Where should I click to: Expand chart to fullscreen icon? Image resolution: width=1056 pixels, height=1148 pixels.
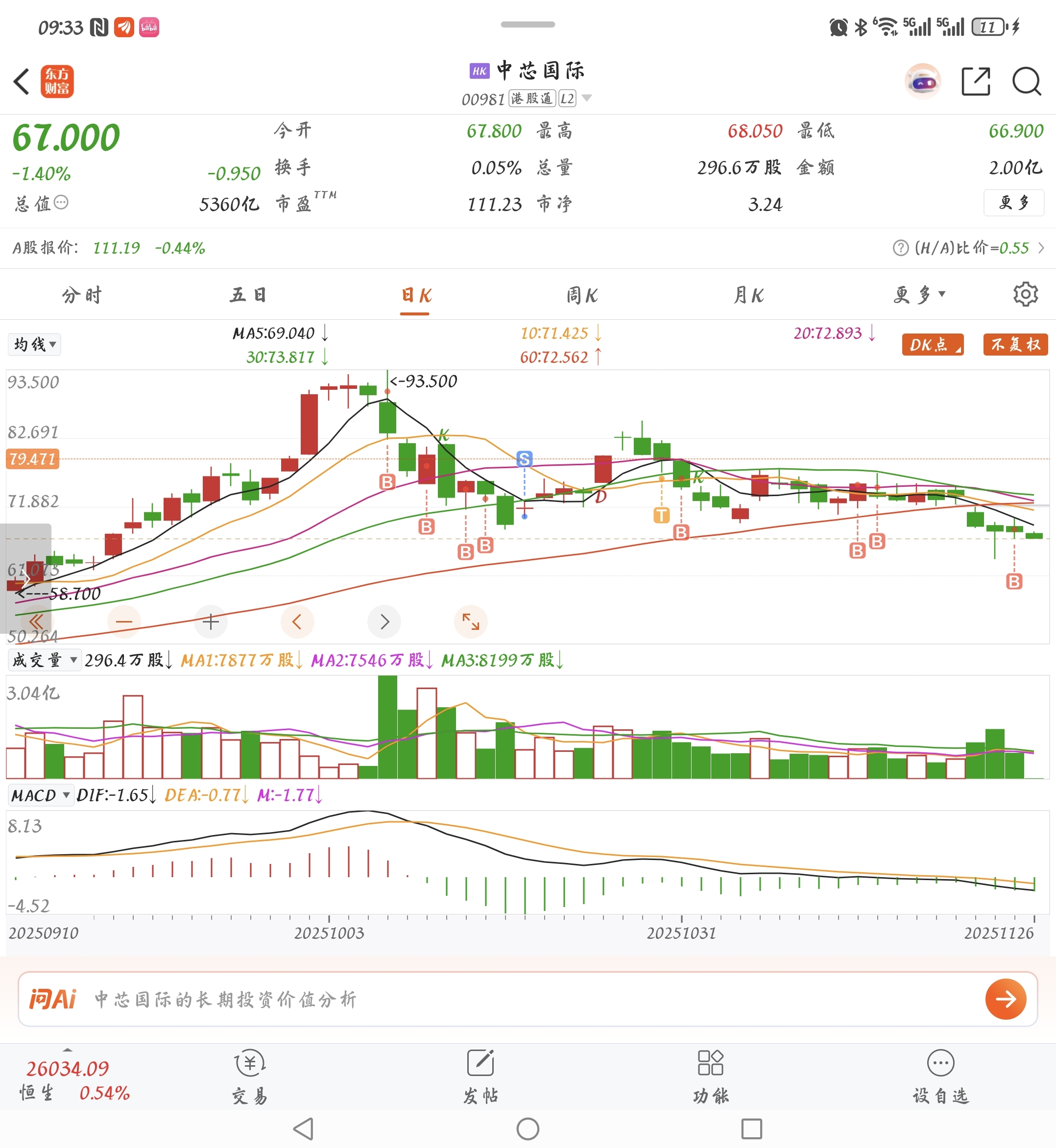[471, 621]
